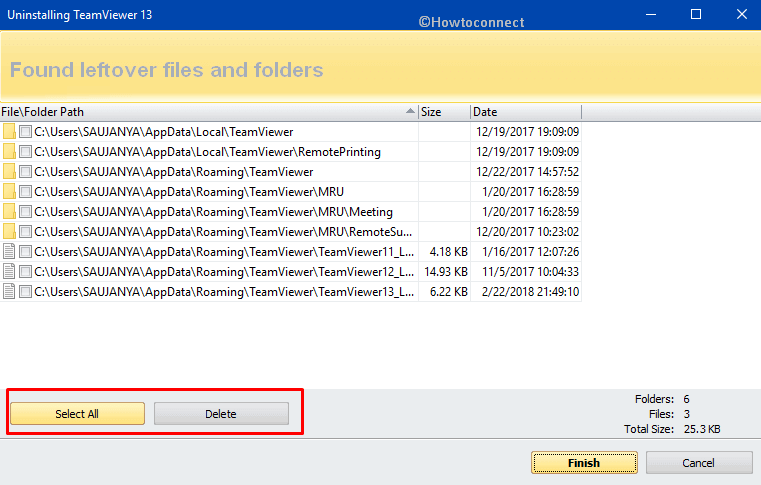761x485 pixels.
Task: Click folder icon for AppData\Local\TeamViewer row
Action: pyautogui.click(x=9, y=132)
